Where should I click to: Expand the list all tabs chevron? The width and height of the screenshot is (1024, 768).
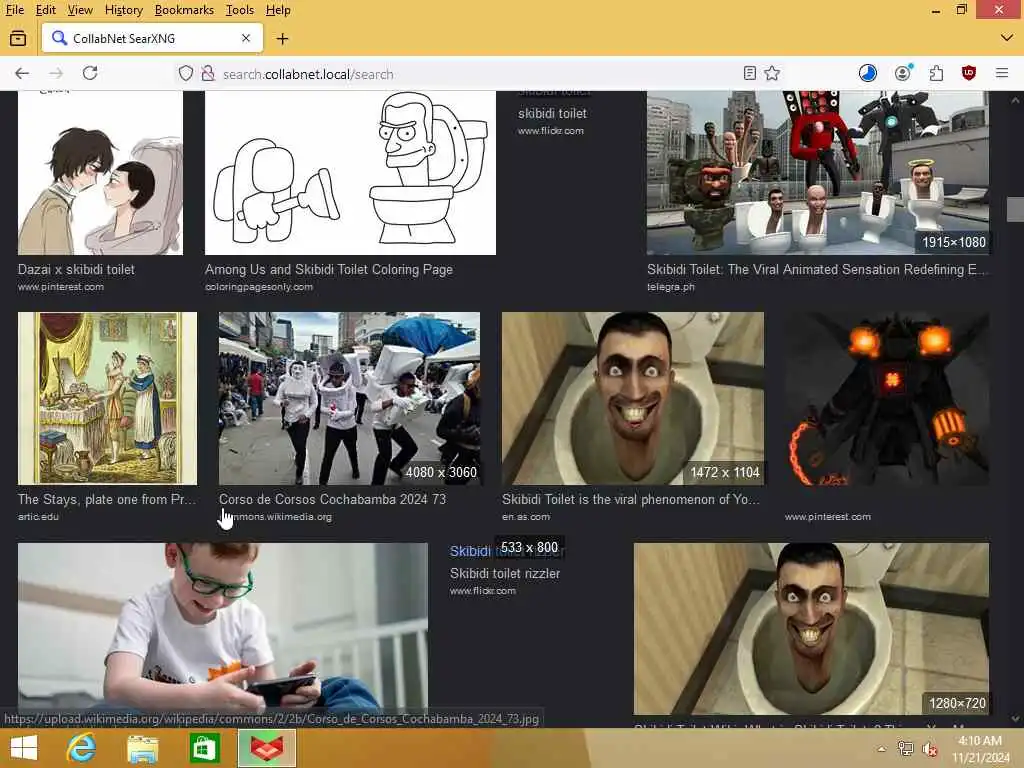[1006, 38]
